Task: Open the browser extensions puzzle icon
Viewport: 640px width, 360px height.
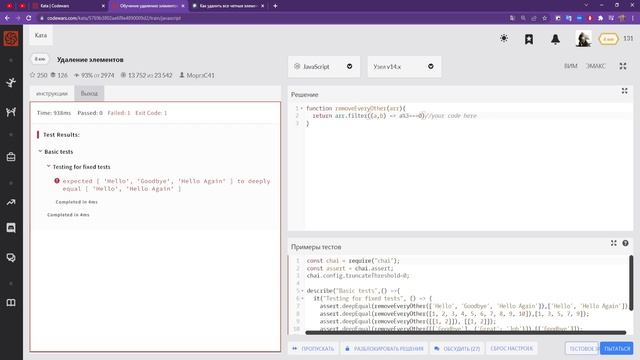Action: tap(600, 18)
